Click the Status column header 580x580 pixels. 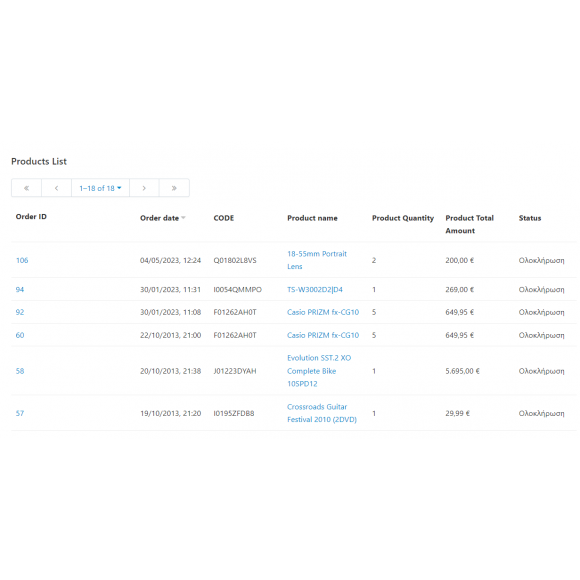click(530, 218)
